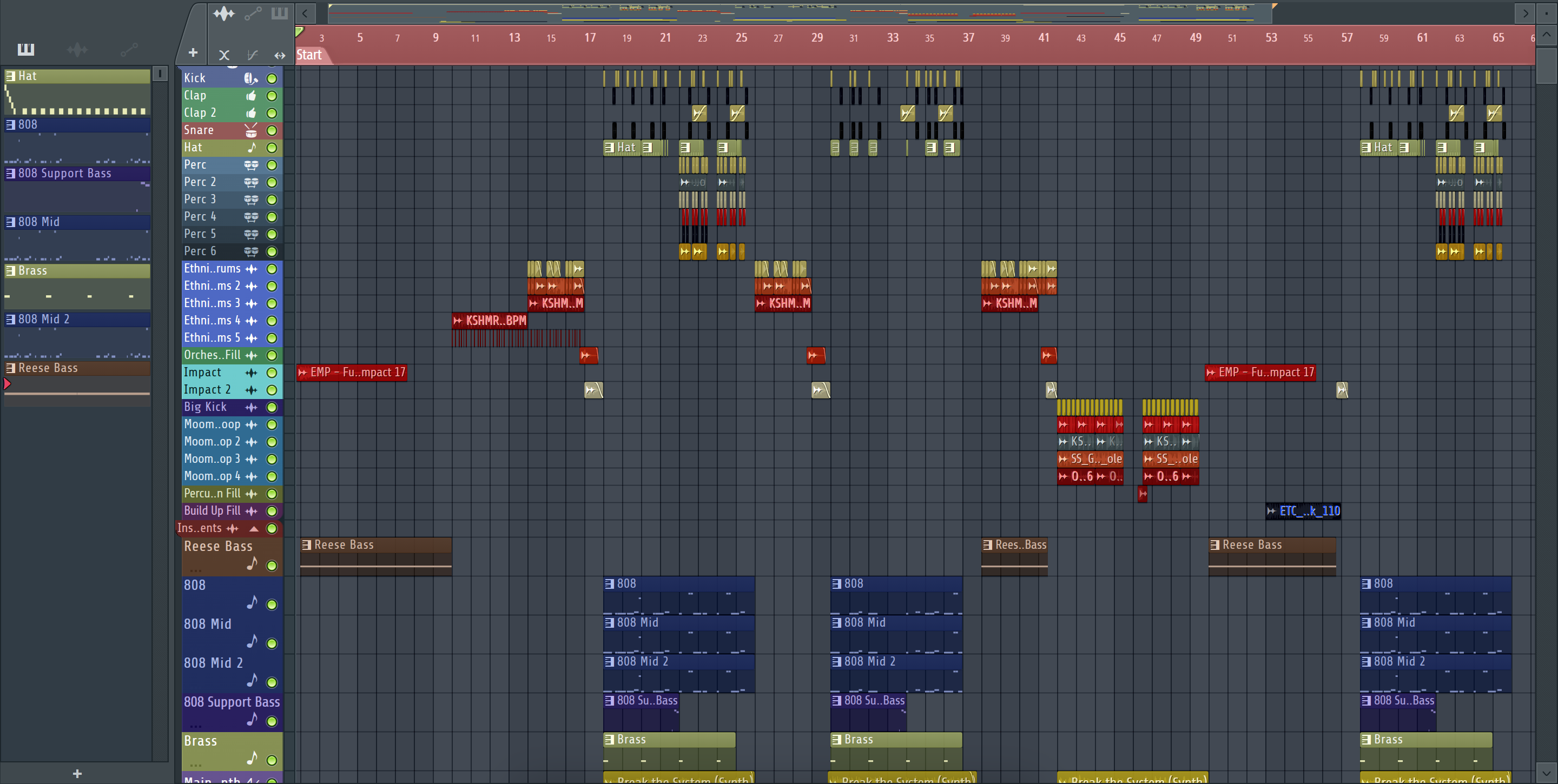Viewport: 1558px width, 784px height.
Task: Open the first Brass clip menu at bar 19
Action: [610, 740]
